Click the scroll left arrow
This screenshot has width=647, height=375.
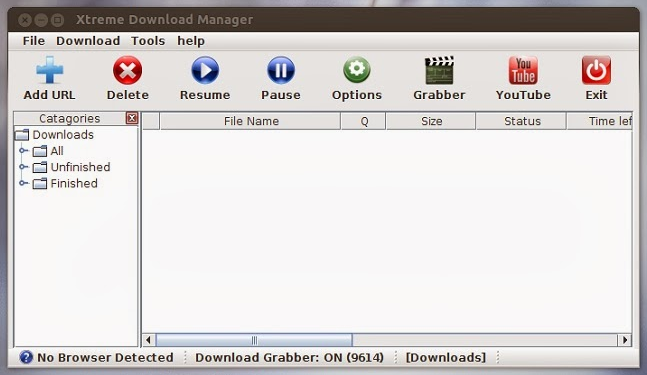149,340
